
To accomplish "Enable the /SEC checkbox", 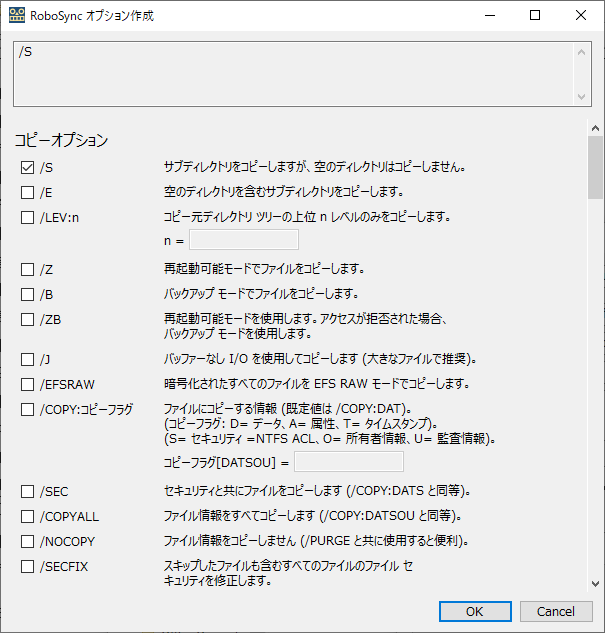I will (x=27, y=491).
